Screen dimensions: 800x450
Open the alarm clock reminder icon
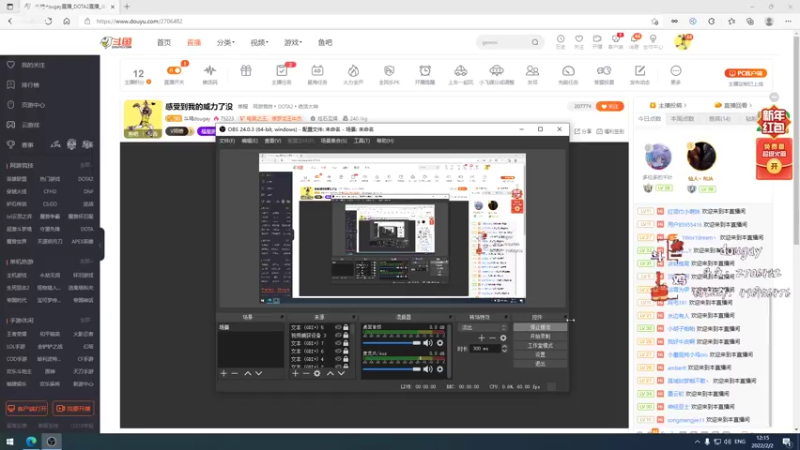pyautogui.click(x=425, y=70)
